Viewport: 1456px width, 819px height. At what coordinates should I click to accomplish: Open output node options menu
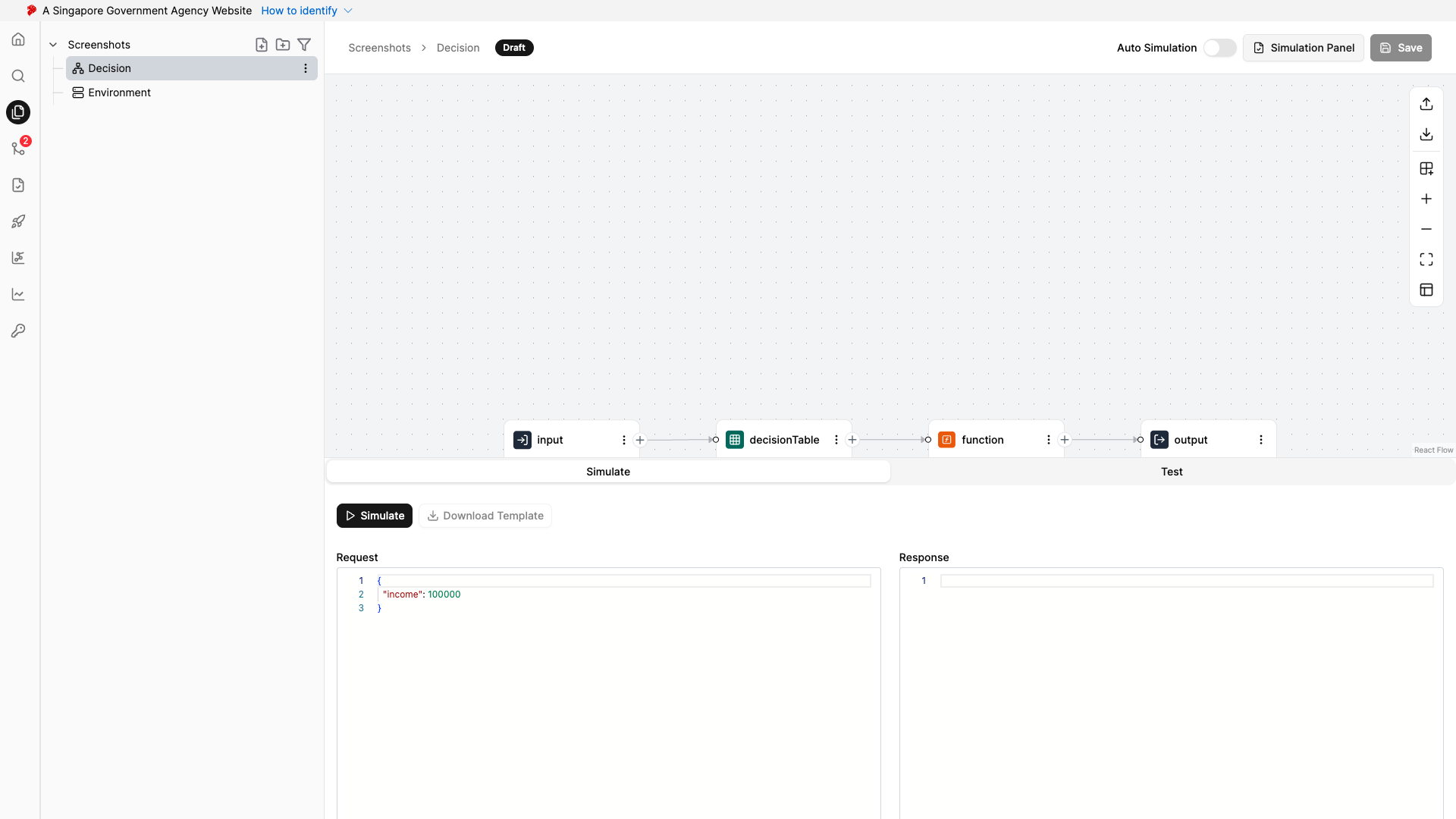(1261, 440)
